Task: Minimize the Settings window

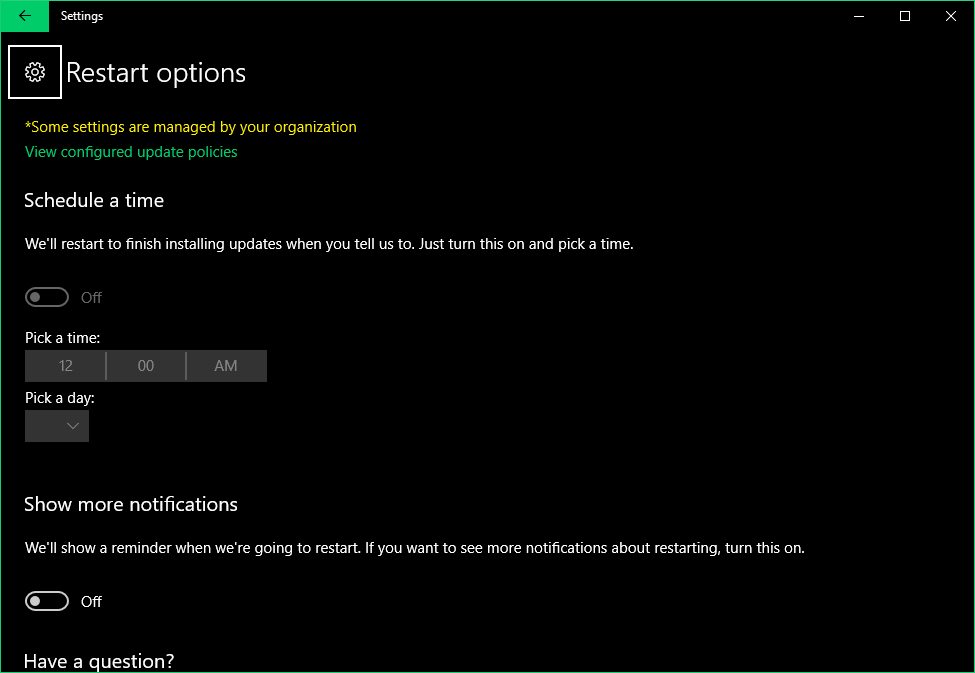Action: click(x=858, y=16)
